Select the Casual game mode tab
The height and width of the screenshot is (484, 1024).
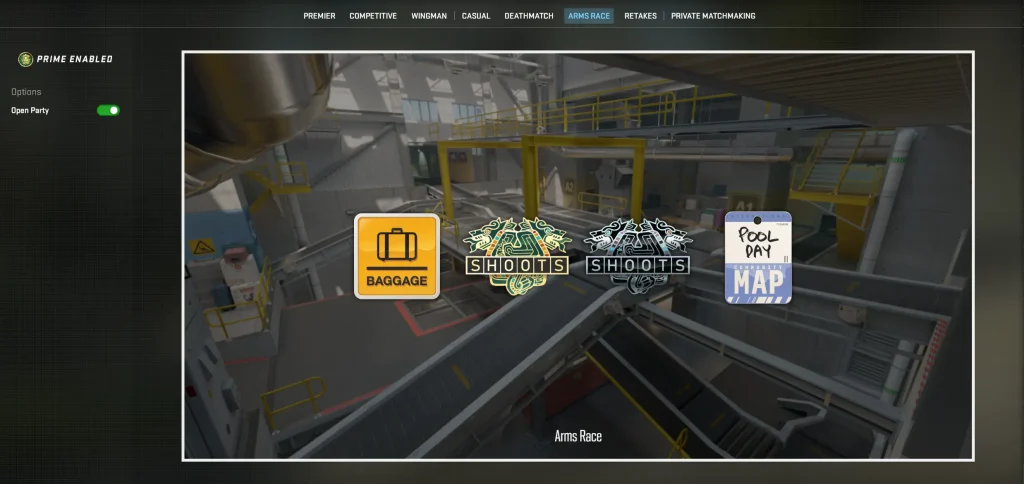(x=476, y=16)
